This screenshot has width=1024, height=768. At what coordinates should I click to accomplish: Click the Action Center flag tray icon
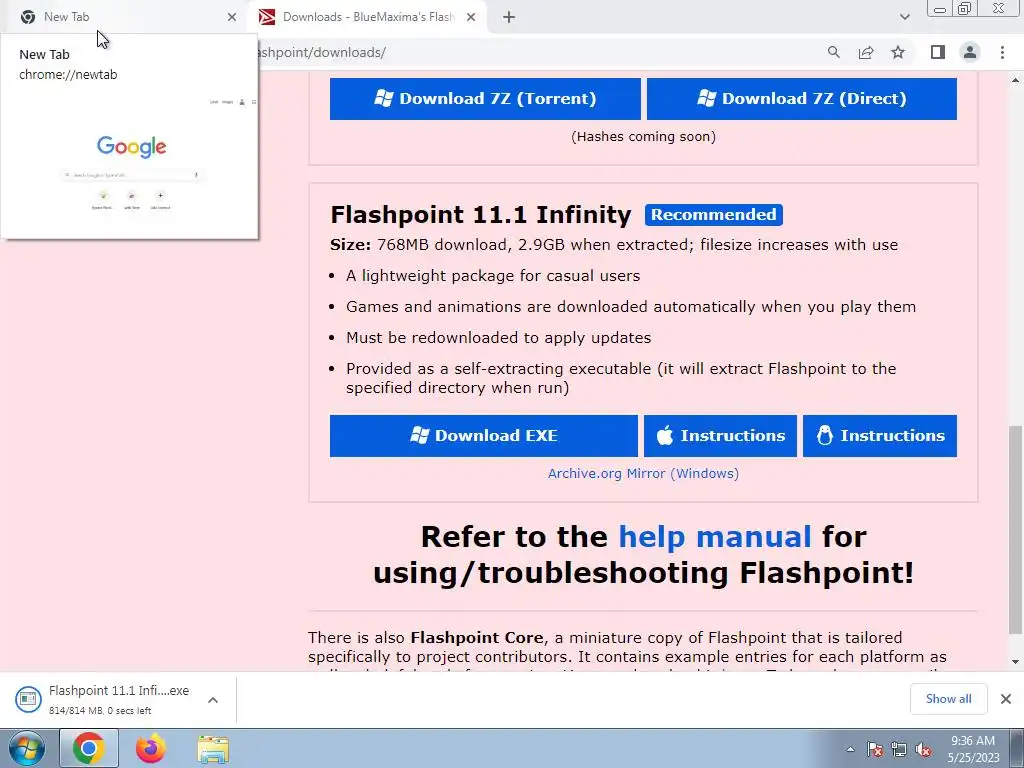point(875,749)
